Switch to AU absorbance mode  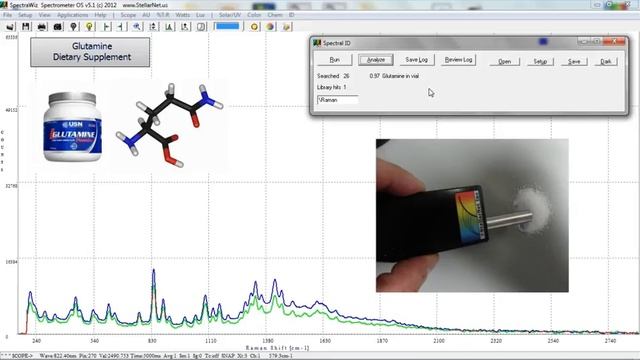click(x=146, y=15)
